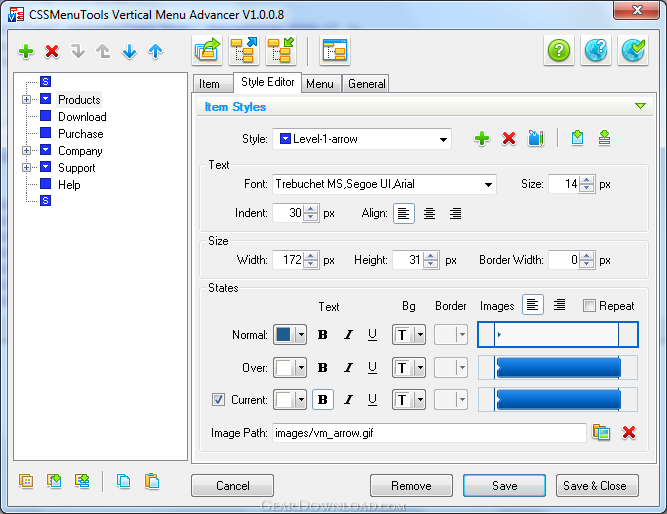The image size is (667, 514).
Task: Switch to the Item tab
Action: tap(212, 84)
